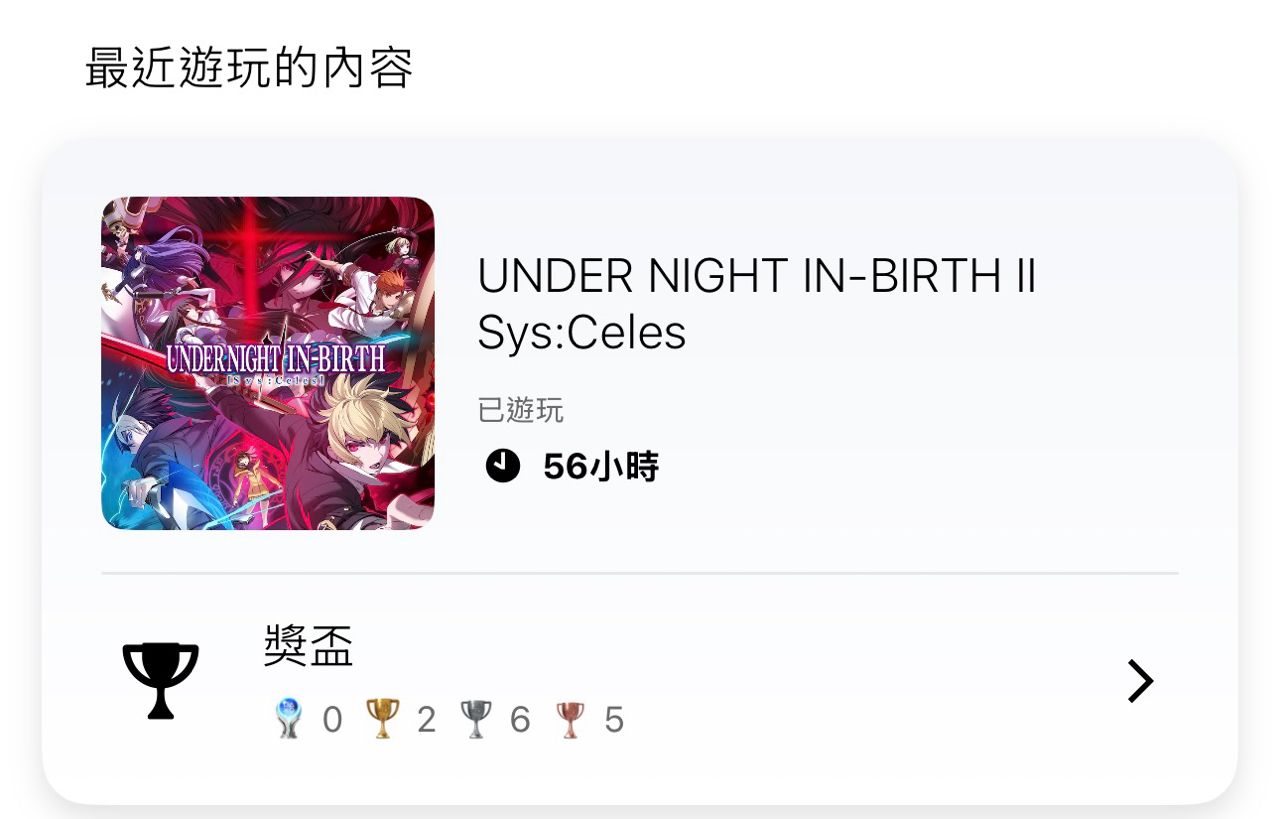Click the silver trophy icon
Screen dimensions: 1280x819
476,719
